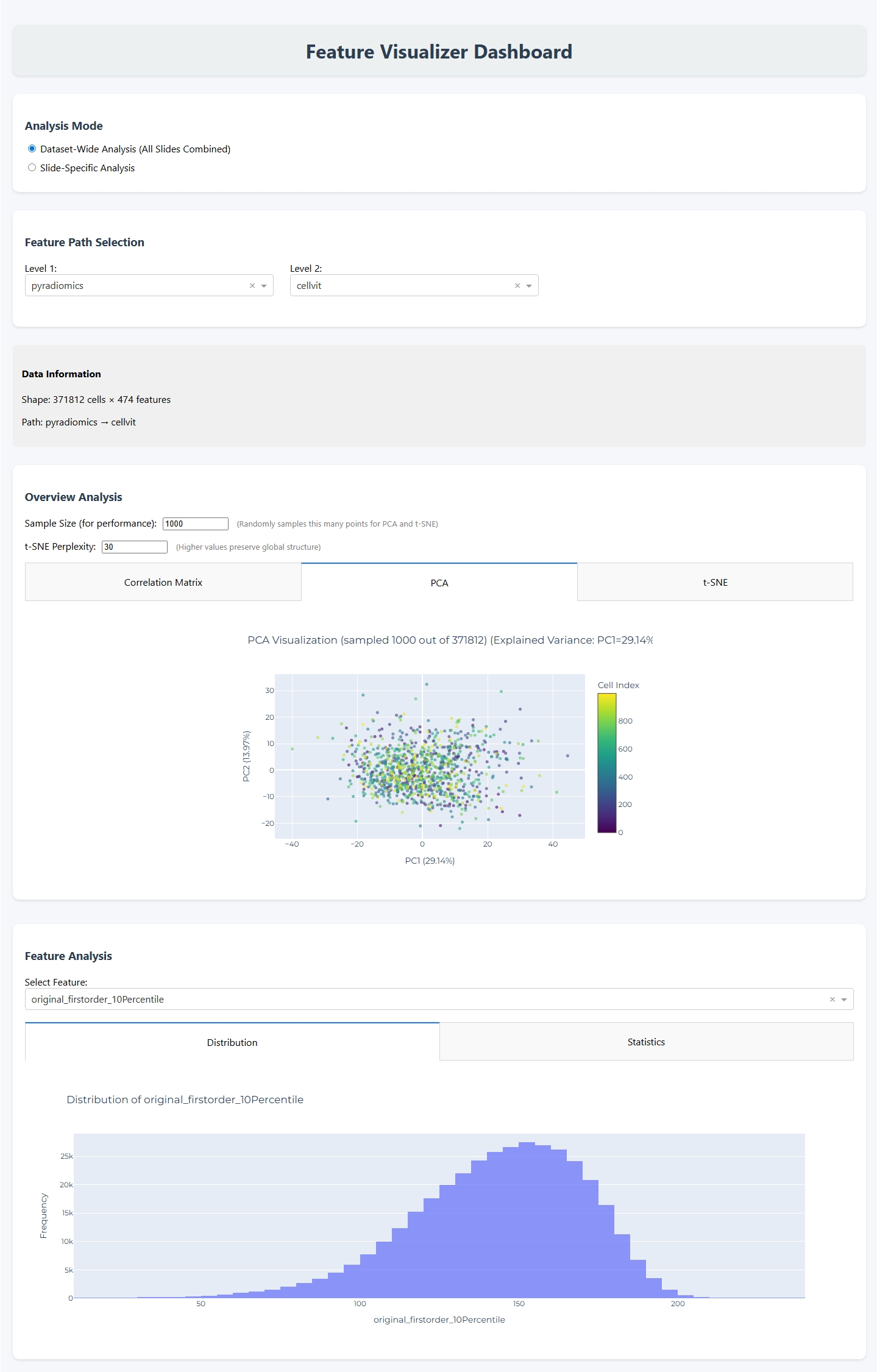Click the tallest histogram bar near 150
The height and width of the screenshot is (1372, 877).
[x=527, y=1219]
